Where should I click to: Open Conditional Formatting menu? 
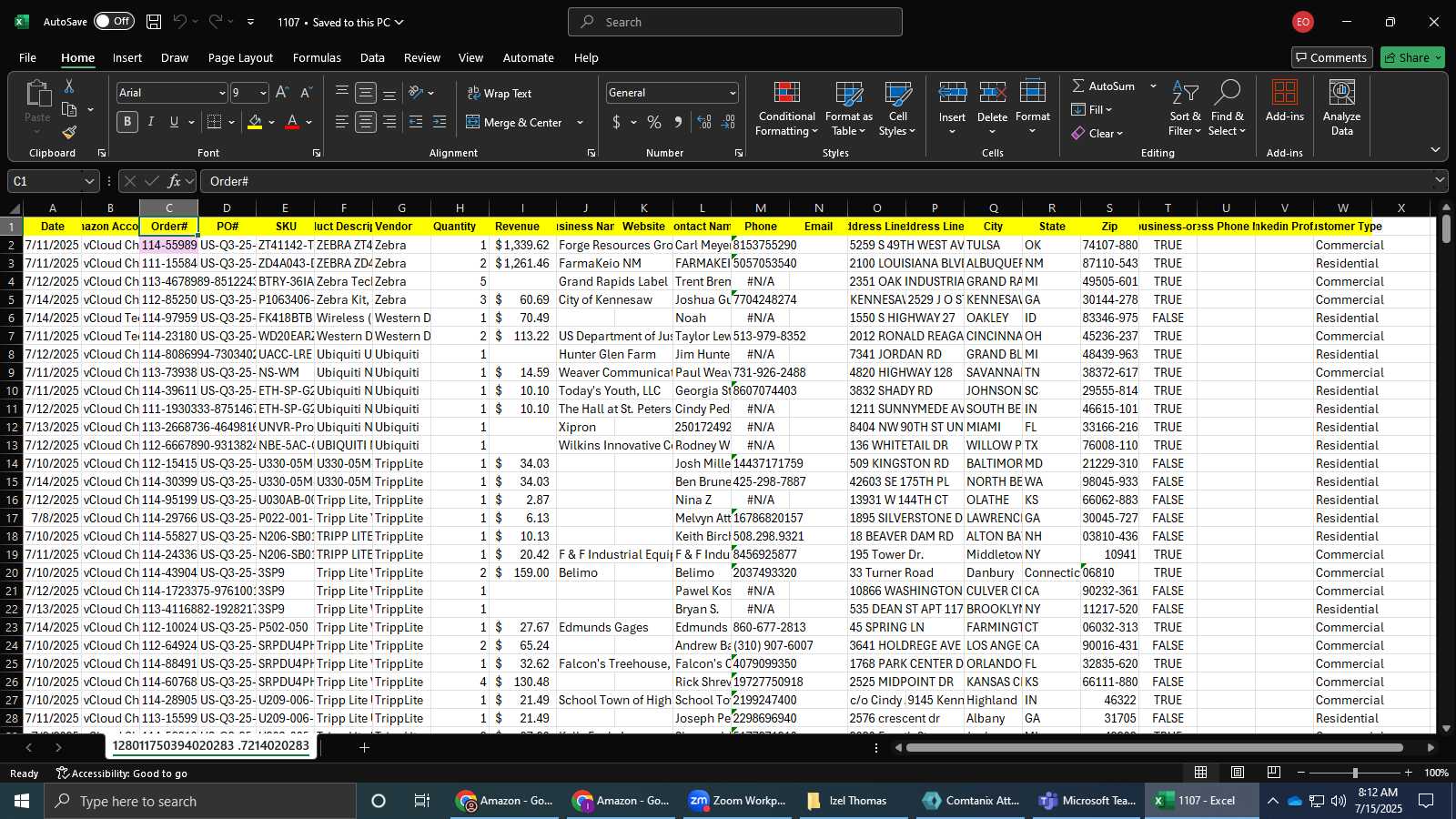click(786, 108)
